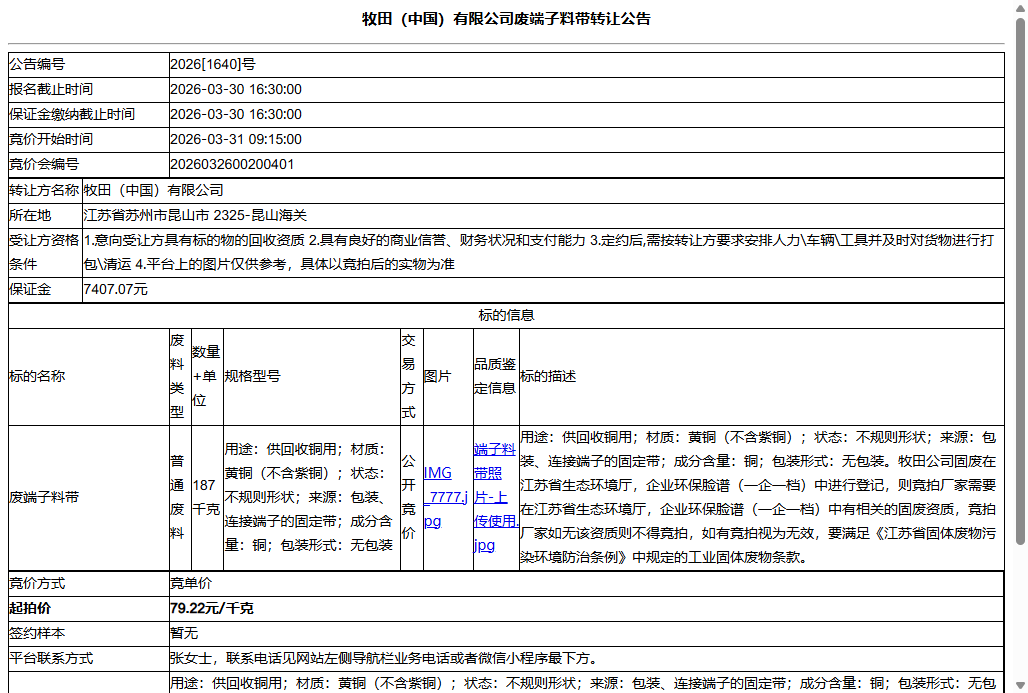1028x693 pixels.
Task: Select the announcement title 牧田（中国）有限公司废端子料带转让公告
Action: tap(504, 18)
